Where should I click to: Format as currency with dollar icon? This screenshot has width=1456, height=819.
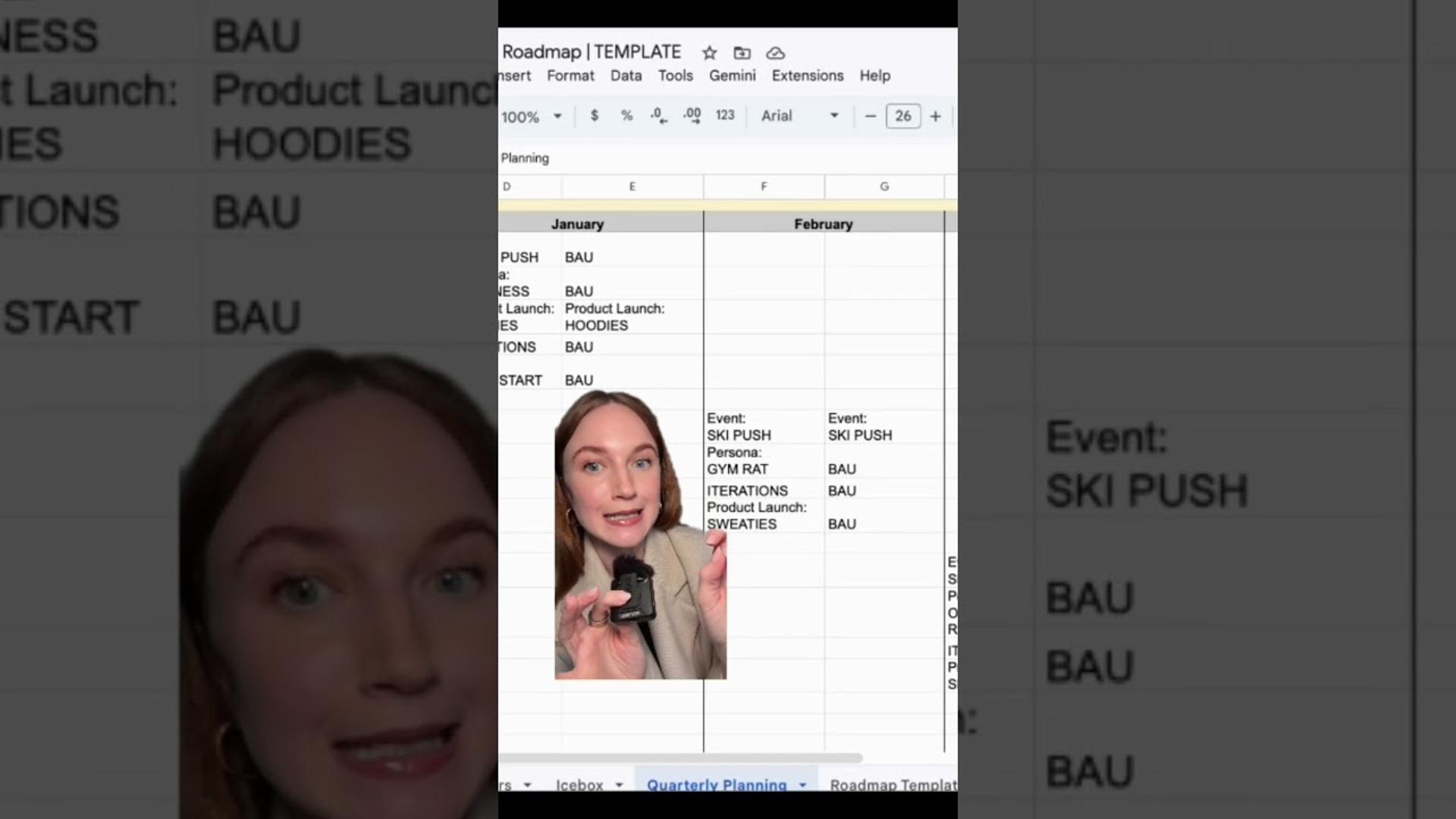tap(594, 115)
